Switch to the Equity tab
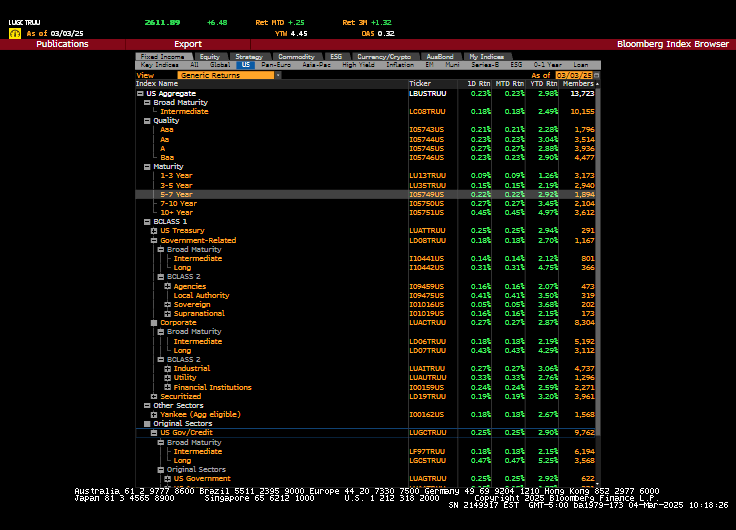 (209, 57)
